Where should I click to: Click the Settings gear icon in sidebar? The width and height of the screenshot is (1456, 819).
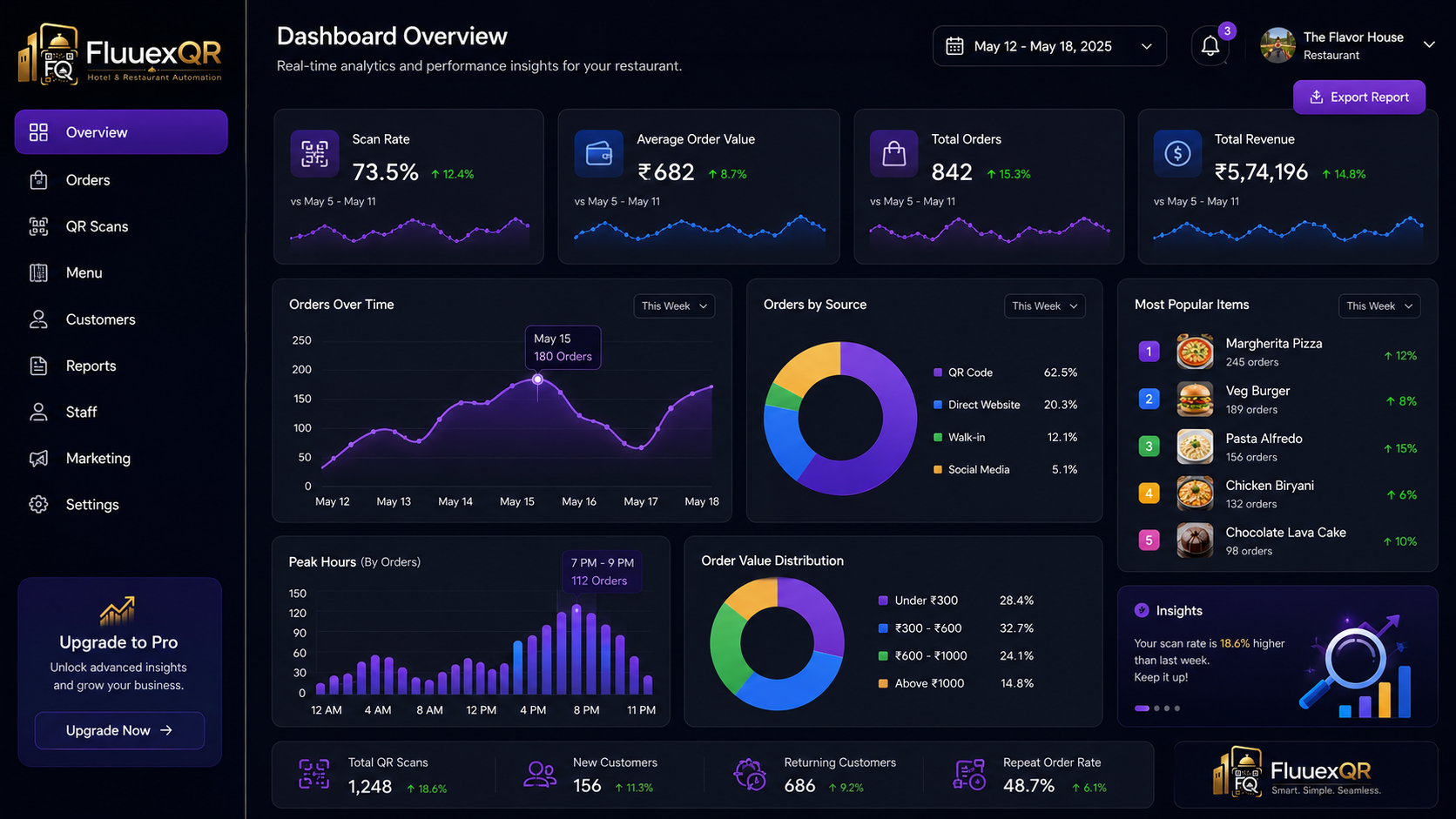pos(38,504)
